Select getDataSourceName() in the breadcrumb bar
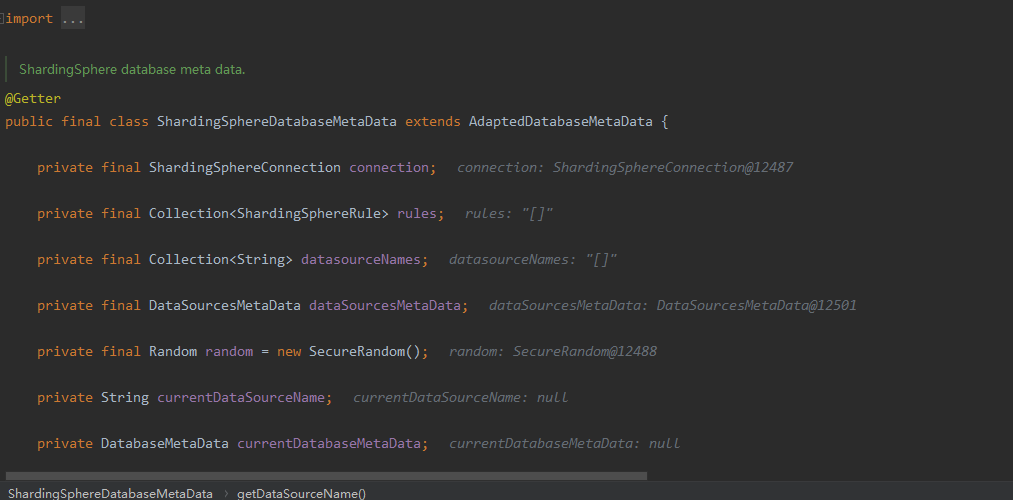This screenshot has height=500, width=1013. tap(301, 494)
